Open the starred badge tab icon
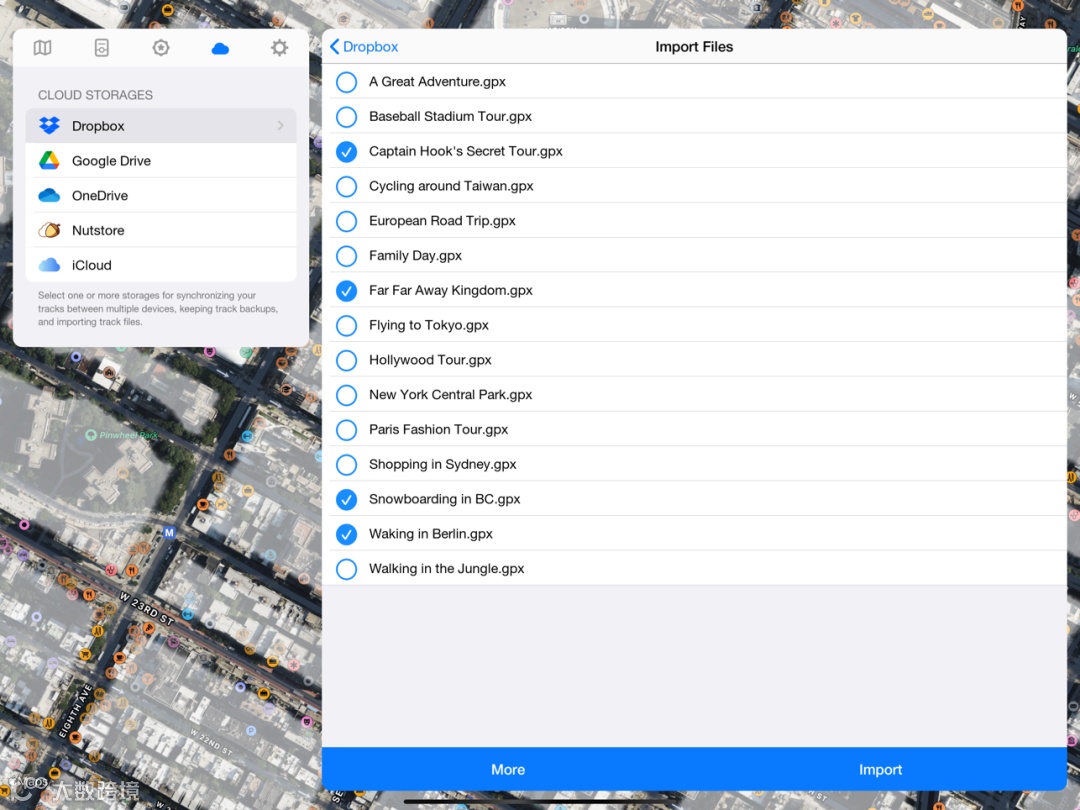The height and width of the screenshot is (810, 1080). (161, 48)
